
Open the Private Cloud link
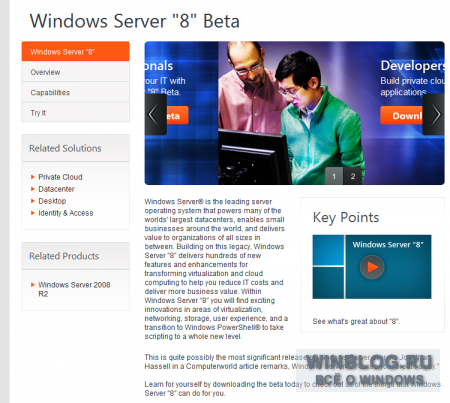[x=60, y=177]
